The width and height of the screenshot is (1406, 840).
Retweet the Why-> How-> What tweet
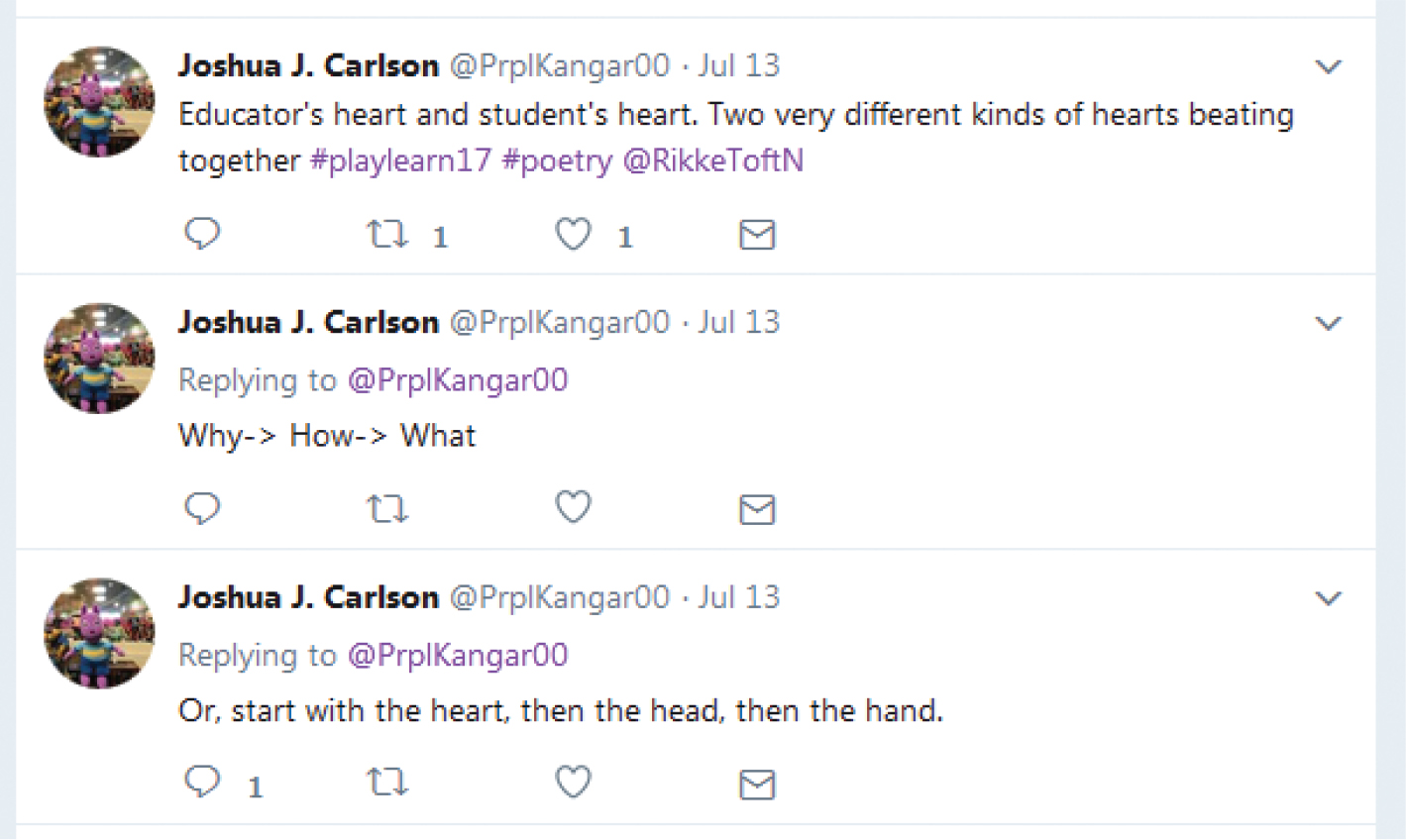pyautogui.click(x=386, y=509)
